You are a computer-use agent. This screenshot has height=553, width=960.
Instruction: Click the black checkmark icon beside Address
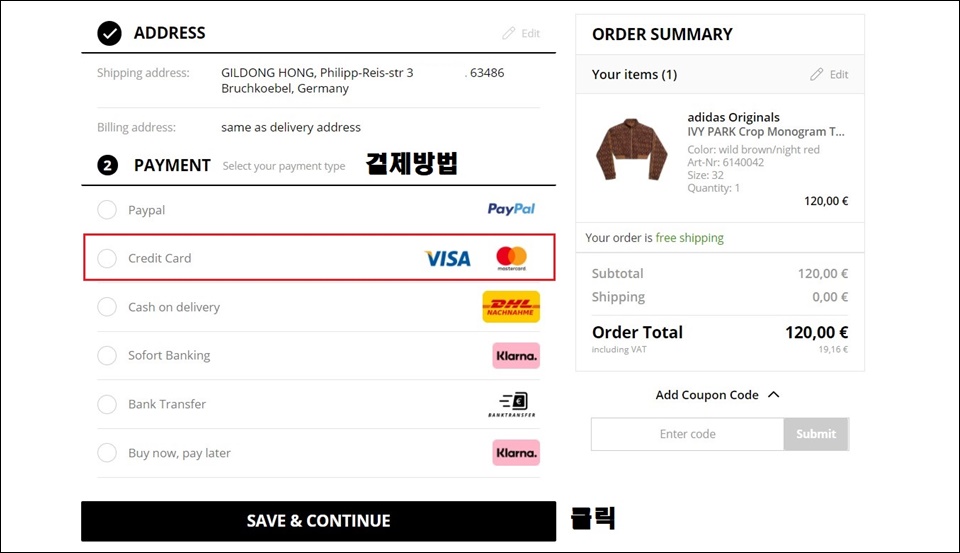click(x=109, y=33)
